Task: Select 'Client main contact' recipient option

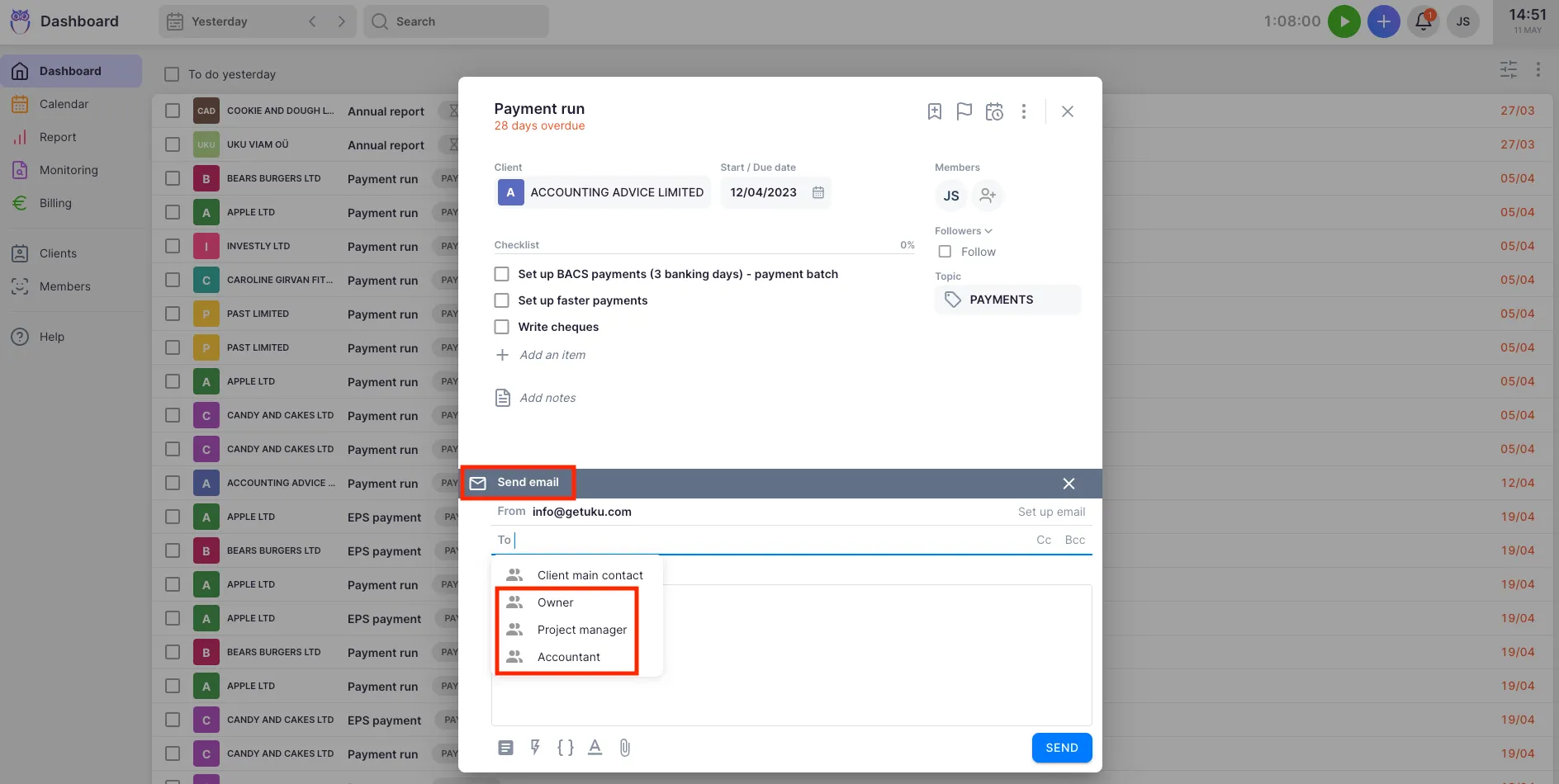Action: pos(590,575)
